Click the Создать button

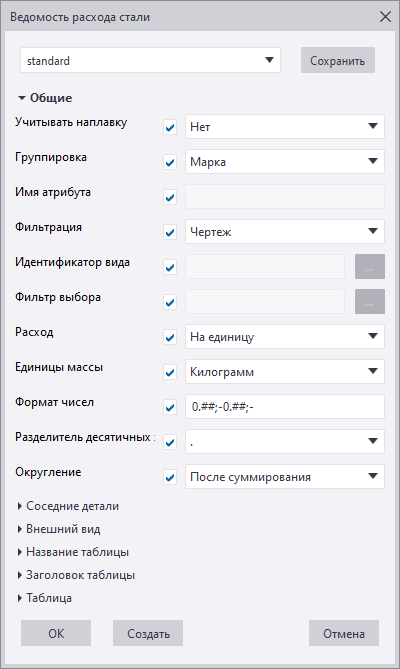pos(148,633)
